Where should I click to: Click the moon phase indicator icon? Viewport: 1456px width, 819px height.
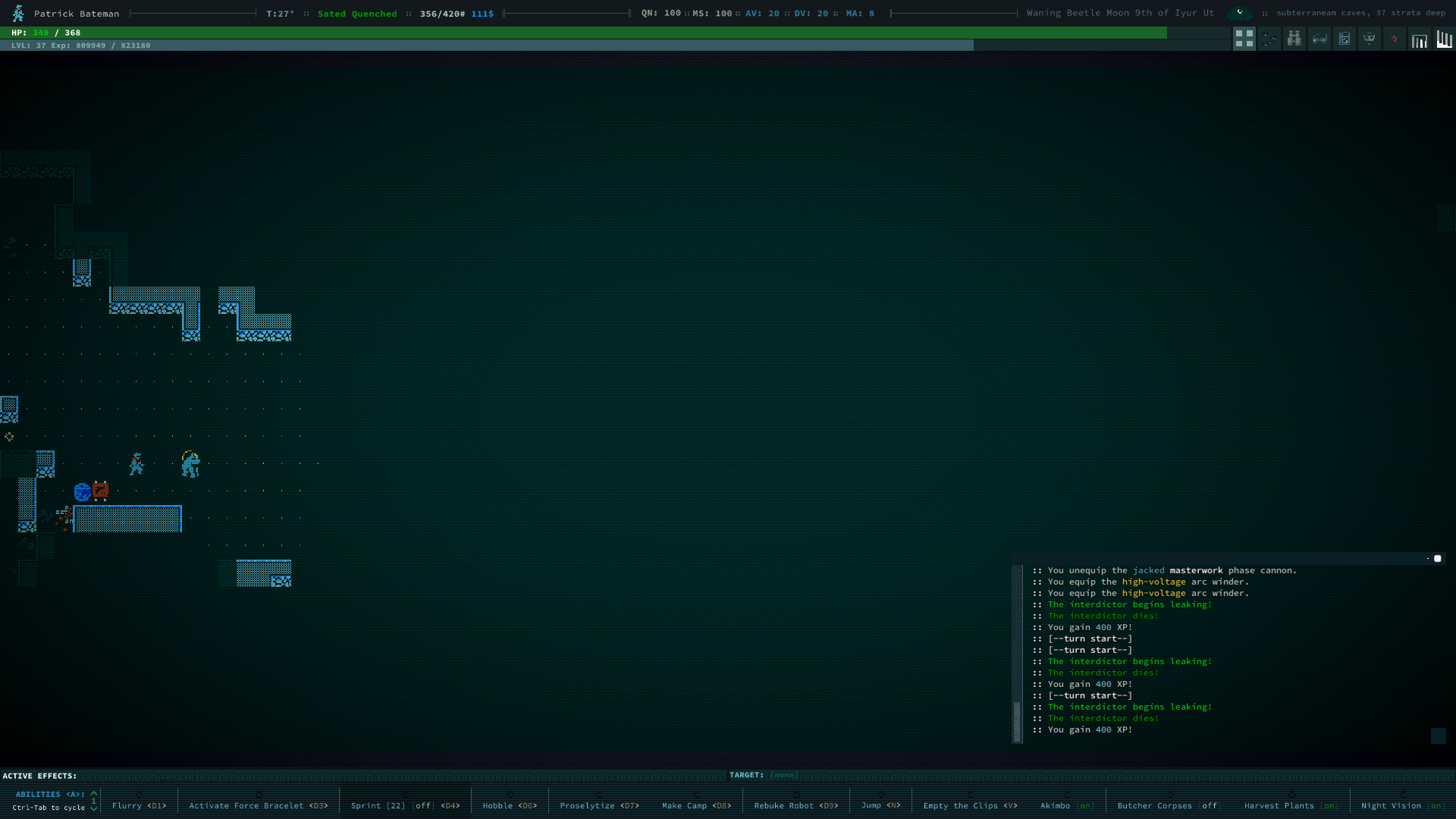pyautogui.click(x=1239, y=13)
